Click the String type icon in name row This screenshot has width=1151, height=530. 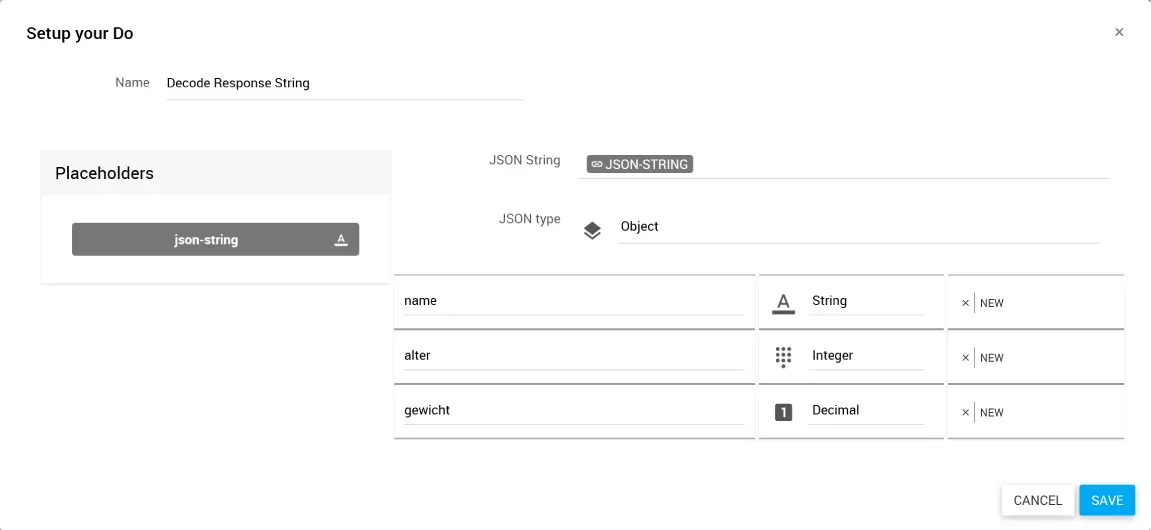(784, 302)
